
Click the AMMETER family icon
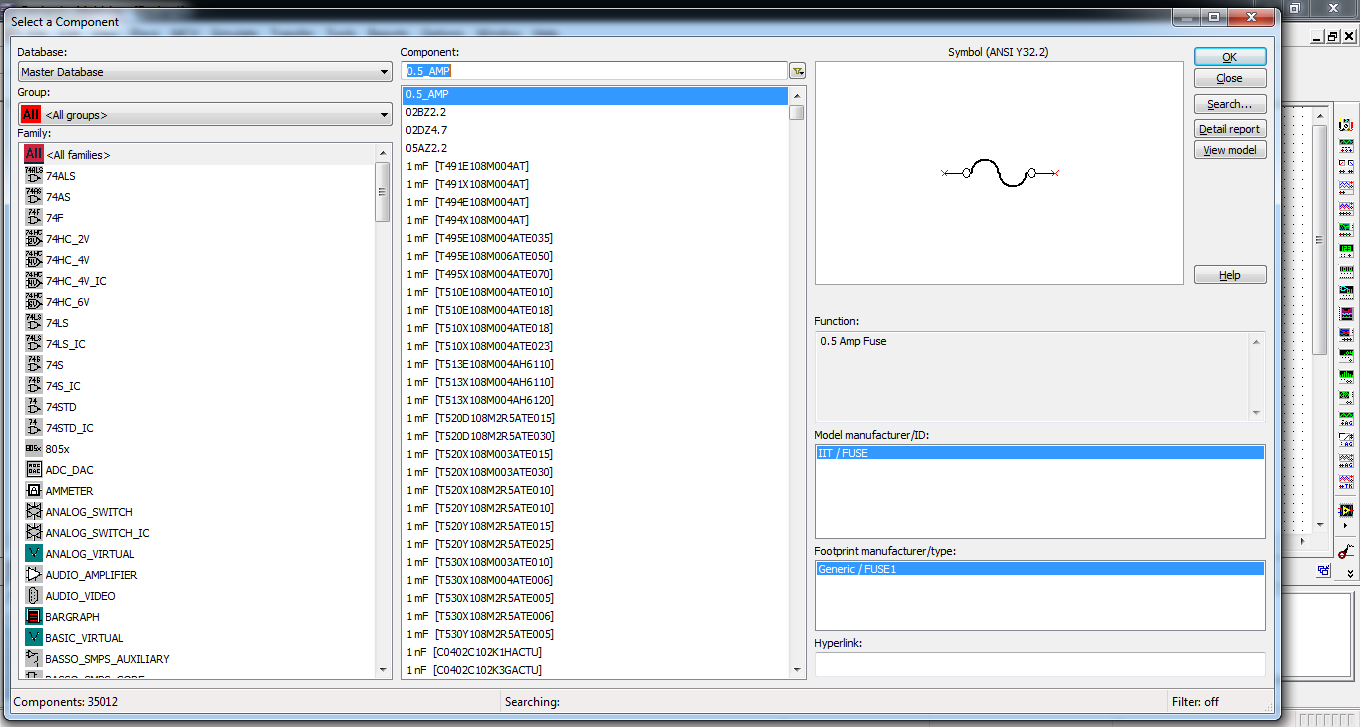[x=33, y=490]
